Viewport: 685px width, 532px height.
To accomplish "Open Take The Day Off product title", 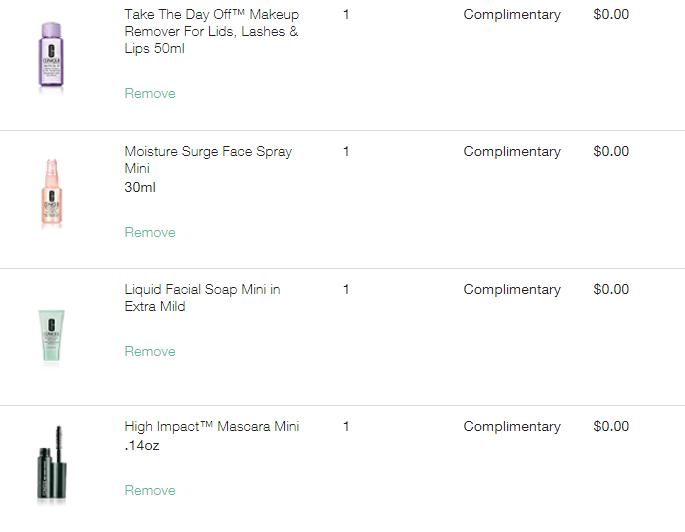I will tap(211, 31).
